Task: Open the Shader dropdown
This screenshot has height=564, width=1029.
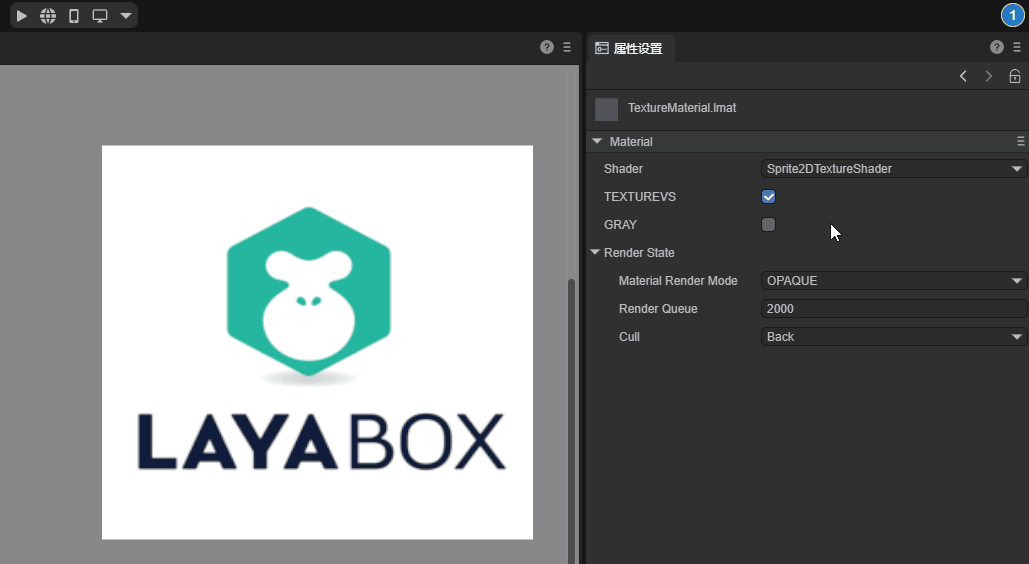Action: coord(893,169)
